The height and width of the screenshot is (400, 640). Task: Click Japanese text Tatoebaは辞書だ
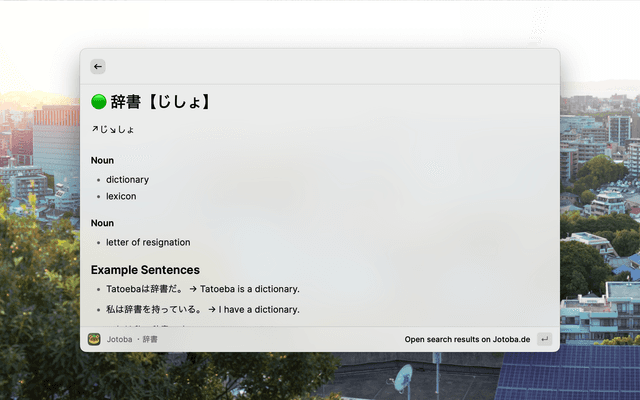(145, 289)
